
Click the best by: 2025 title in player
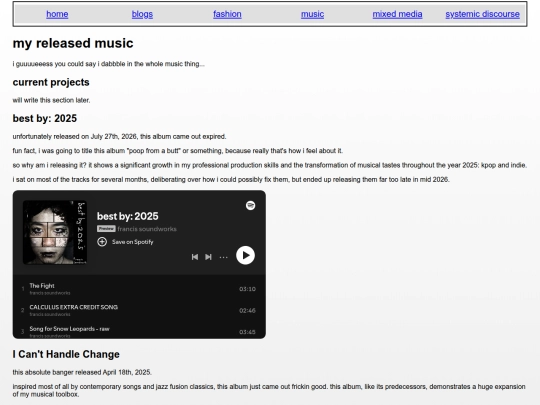tap(128, 216)
